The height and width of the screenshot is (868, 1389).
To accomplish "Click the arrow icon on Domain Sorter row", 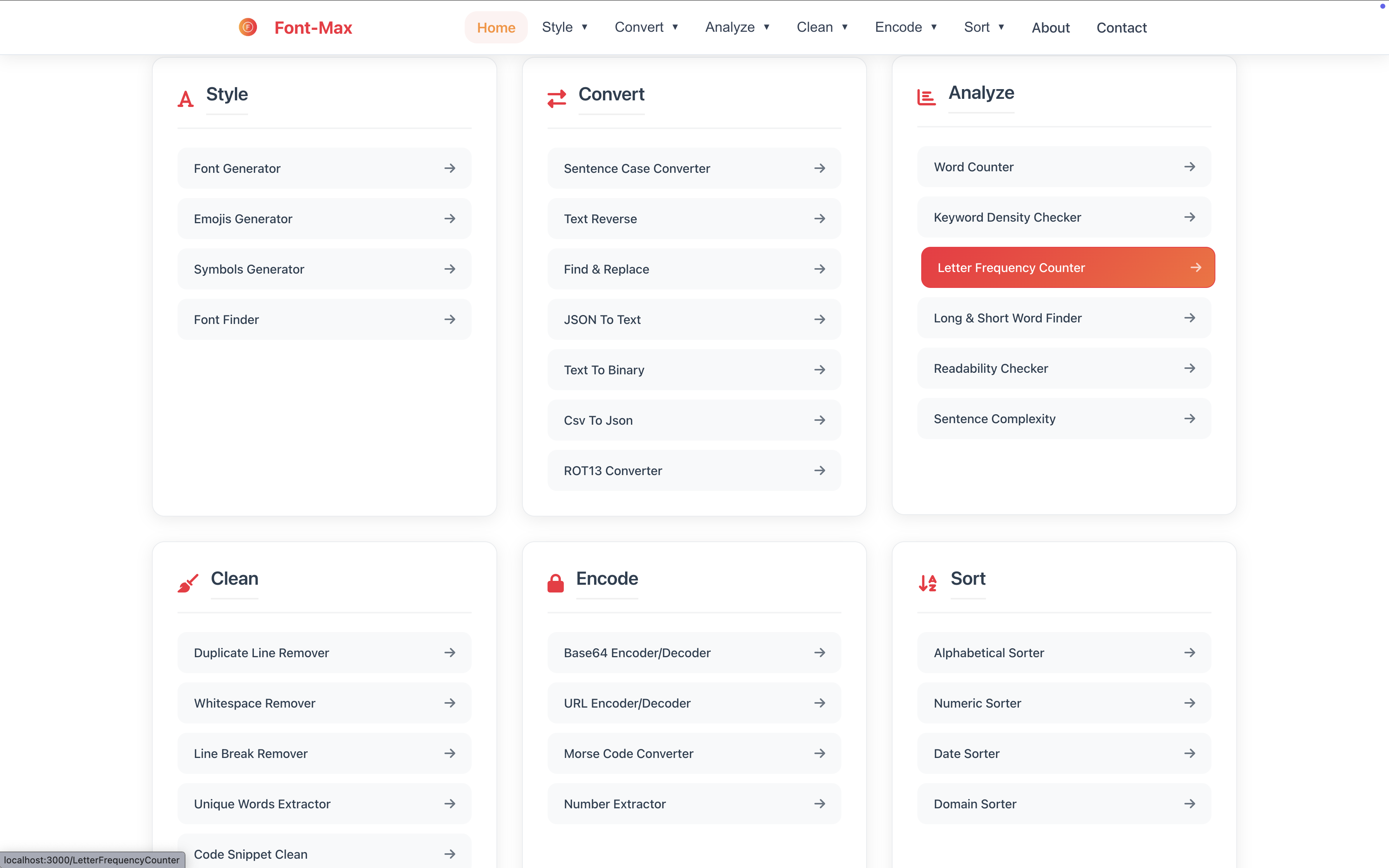I will click(1191, 804).
